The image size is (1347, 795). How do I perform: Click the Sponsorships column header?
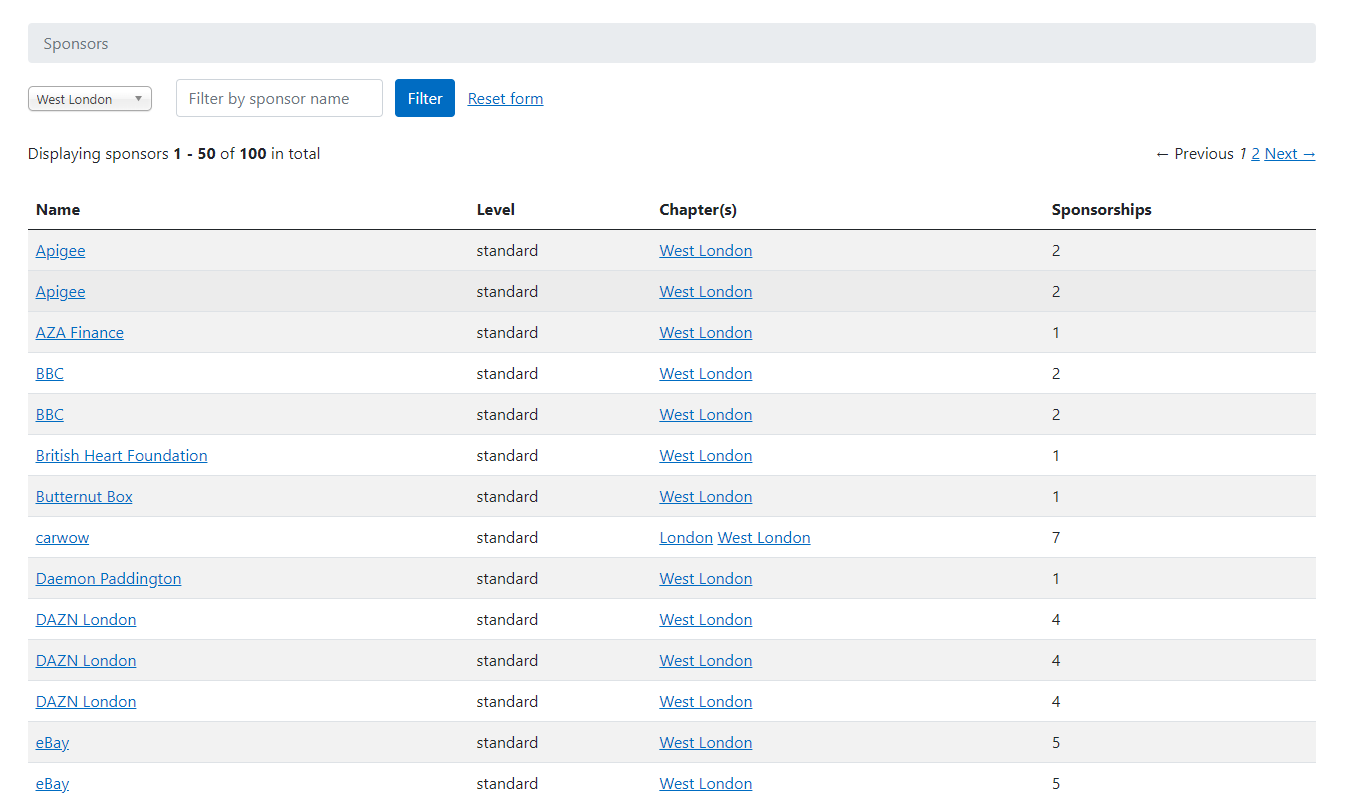click(x=1102, y=210)
